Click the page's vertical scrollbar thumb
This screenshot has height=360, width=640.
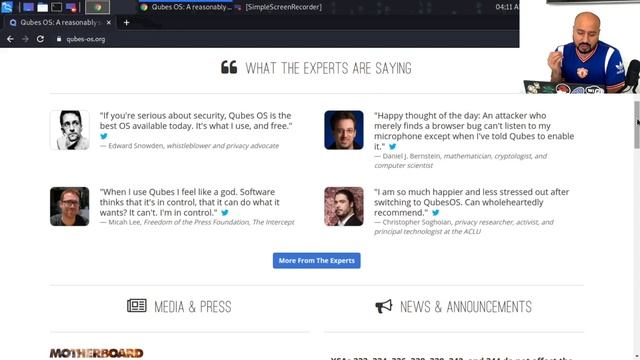tap(637, 124)
